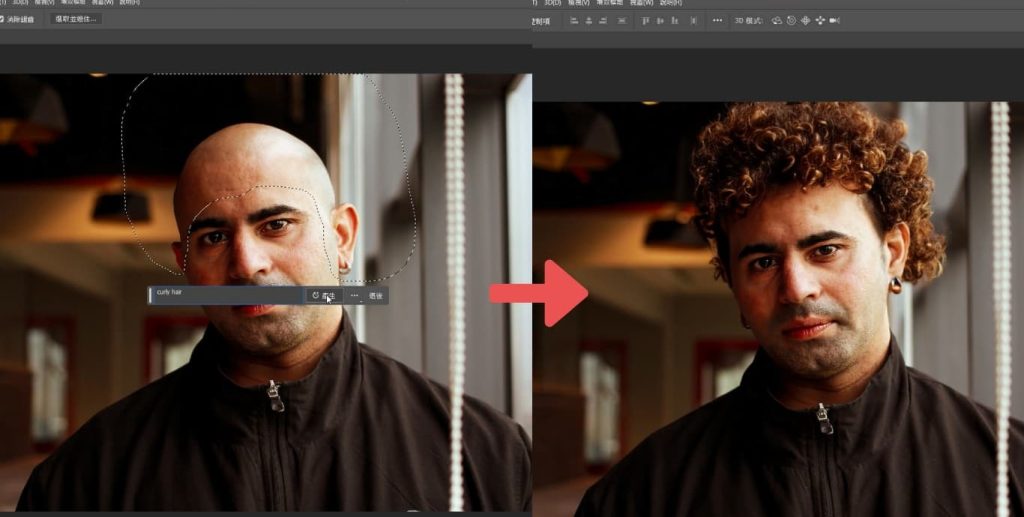Select the 3D roll camera icon
The width and height of the screenshot is (1024, 517).
pos(792,21)
